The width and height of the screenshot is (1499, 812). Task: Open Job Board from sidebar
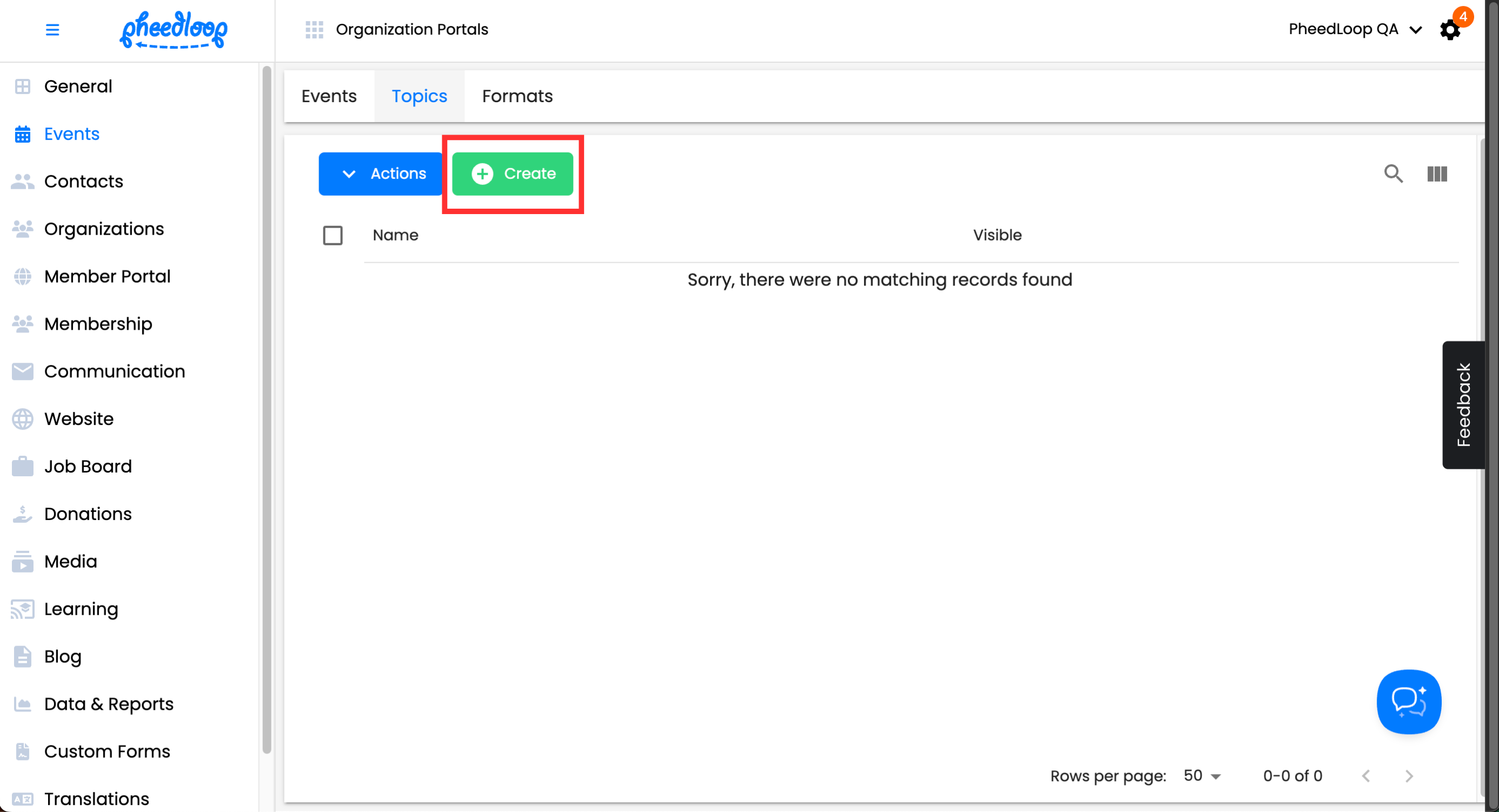[87, 466]
